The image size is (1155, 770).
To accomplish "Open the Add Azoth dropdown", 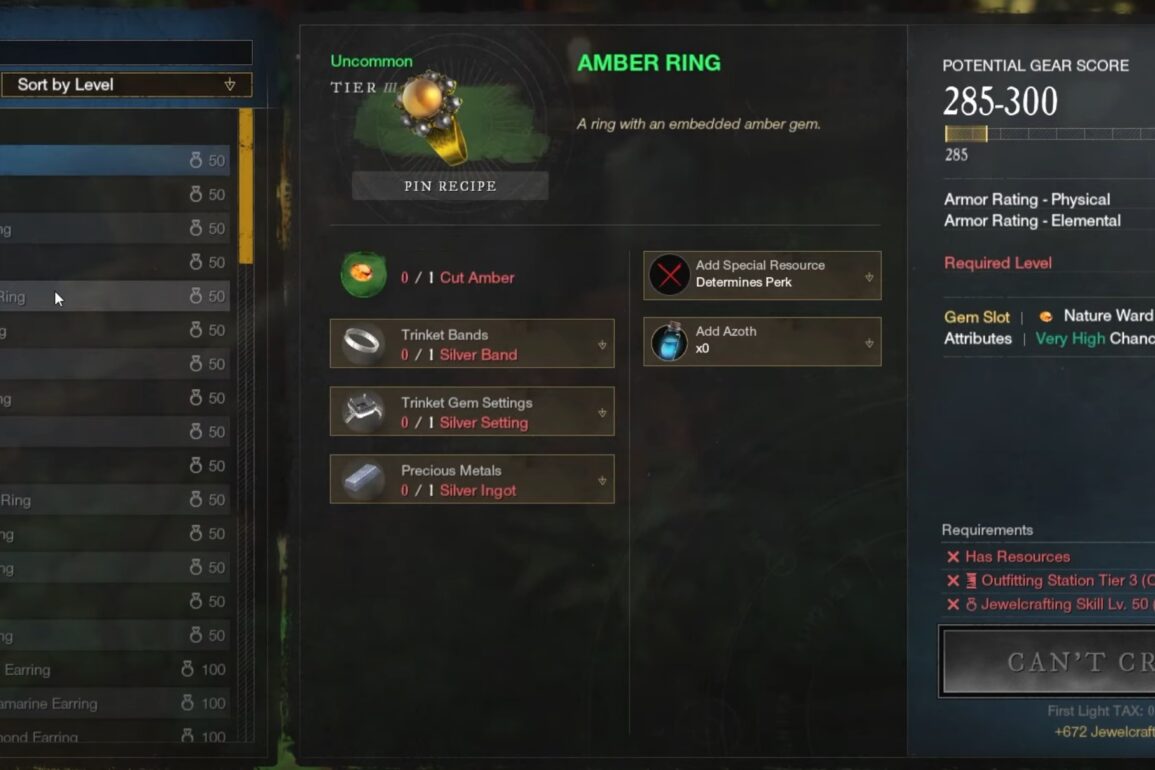I will click(762, 341).
